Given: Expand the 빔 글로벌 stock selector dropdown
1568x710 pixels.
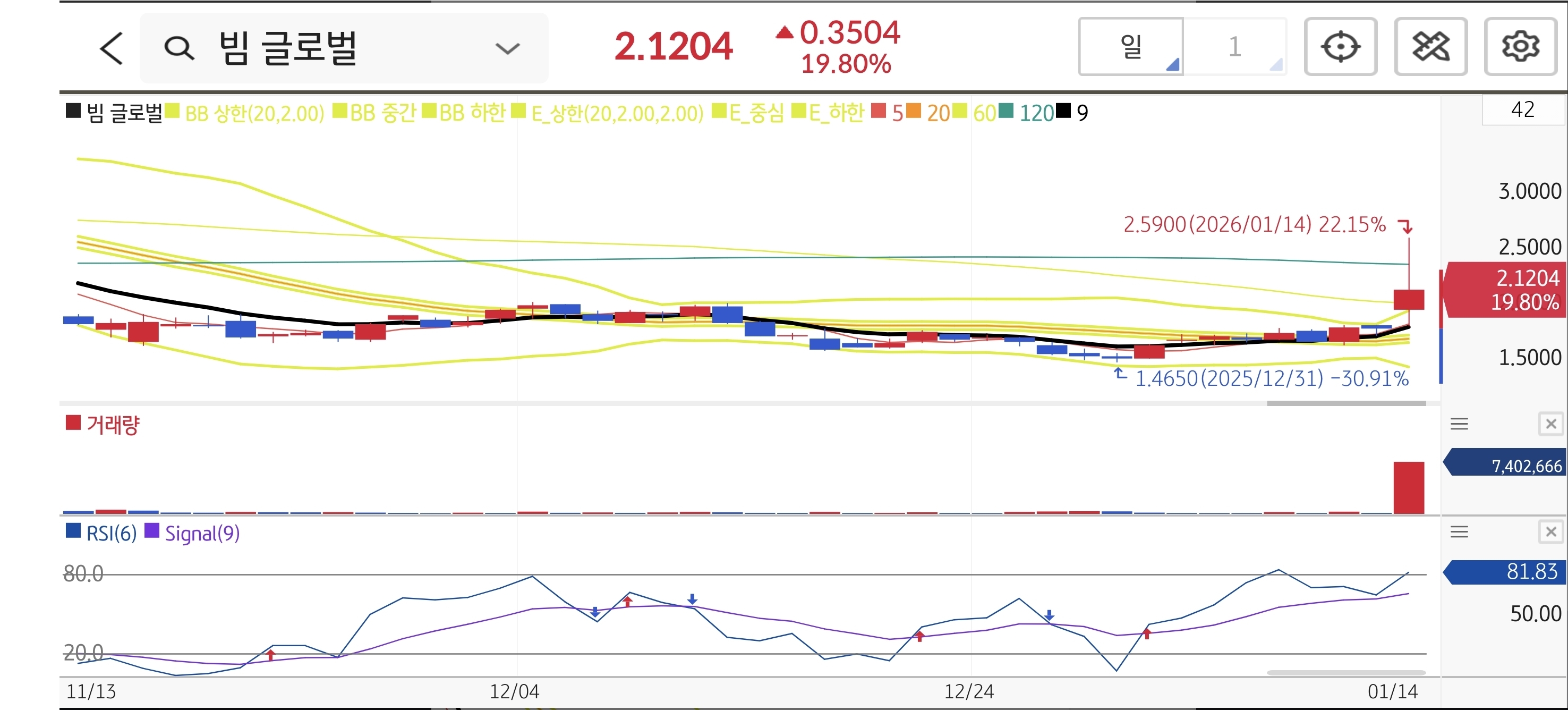Looking at the screenshot, I should coord(507,48).
